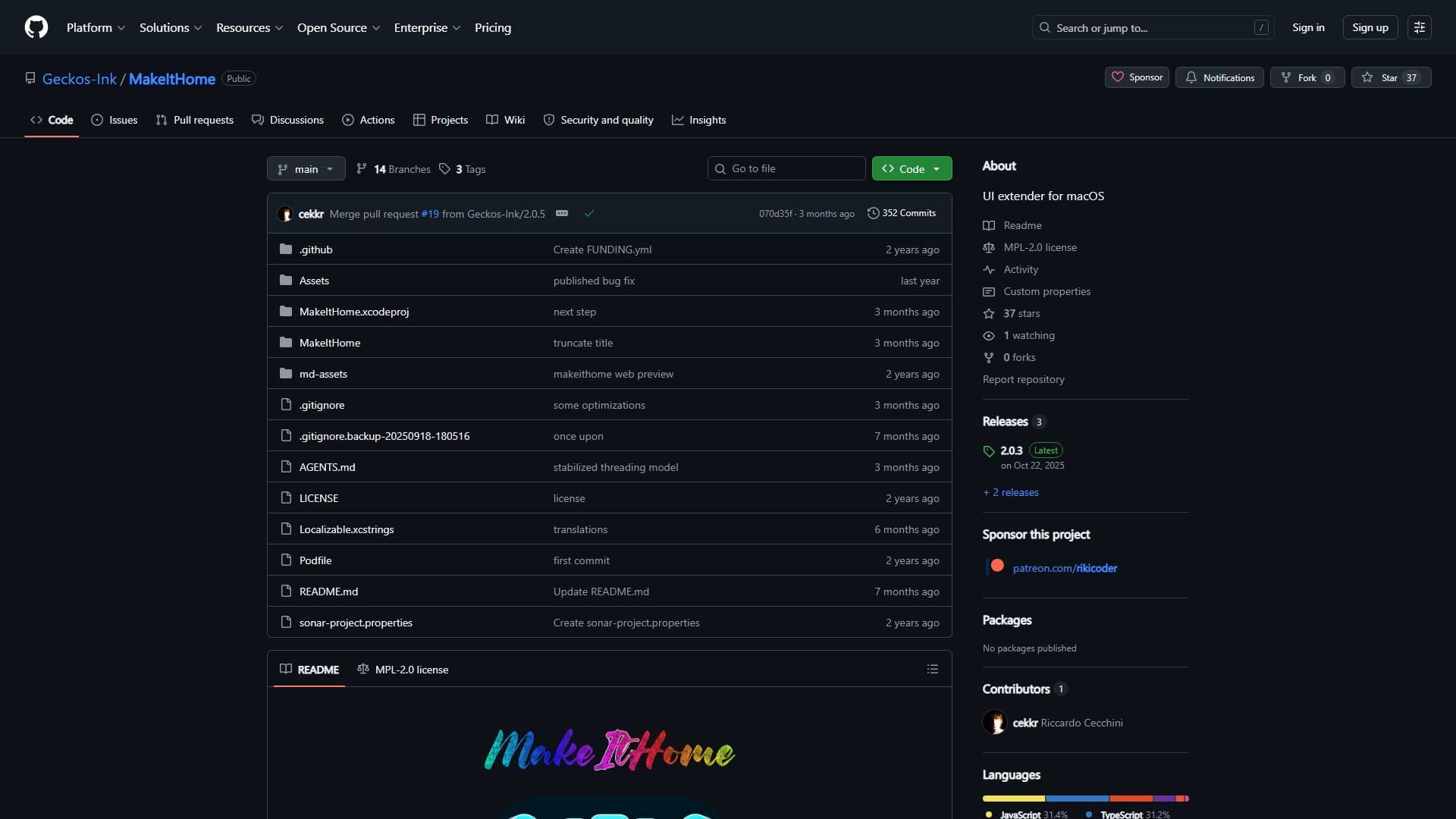
Task: Click the Go to file search field
Action: [x=786, y=168]
